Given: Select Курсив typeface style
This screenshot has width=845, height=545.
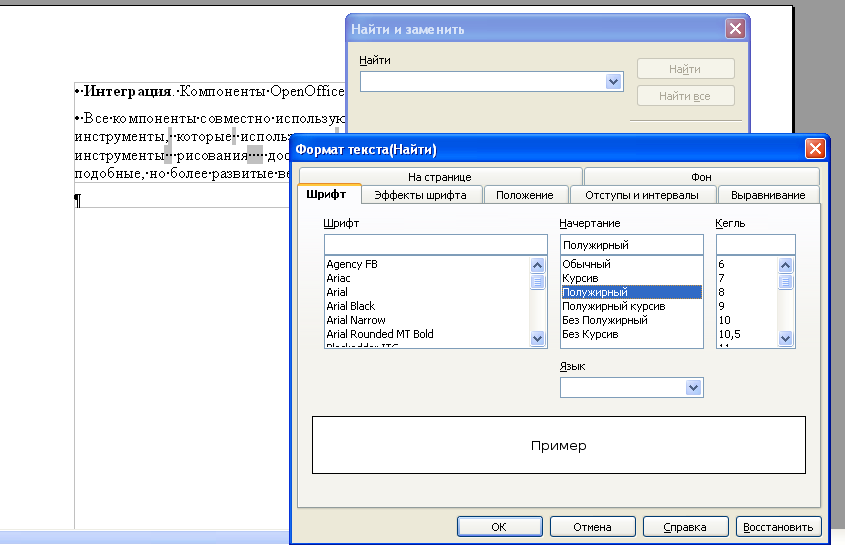Looking at the screenshot, I should 632,278.
